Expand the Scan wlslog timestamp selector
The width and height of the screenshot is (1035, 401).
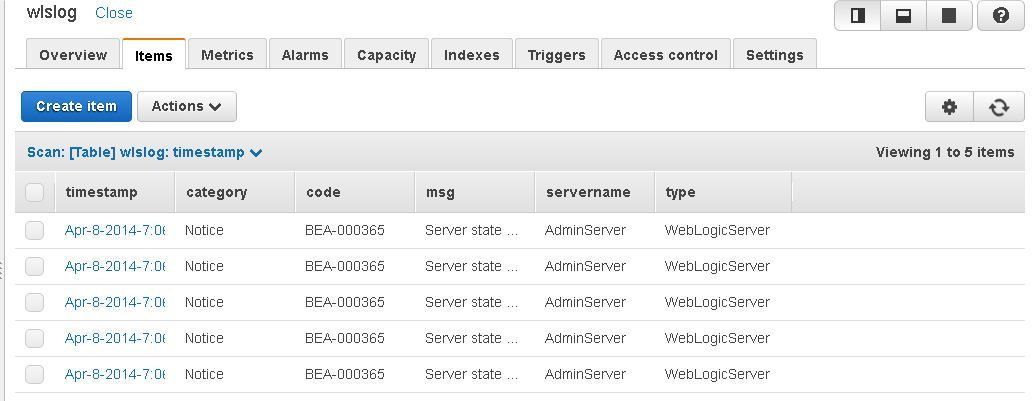click(145, 152)
